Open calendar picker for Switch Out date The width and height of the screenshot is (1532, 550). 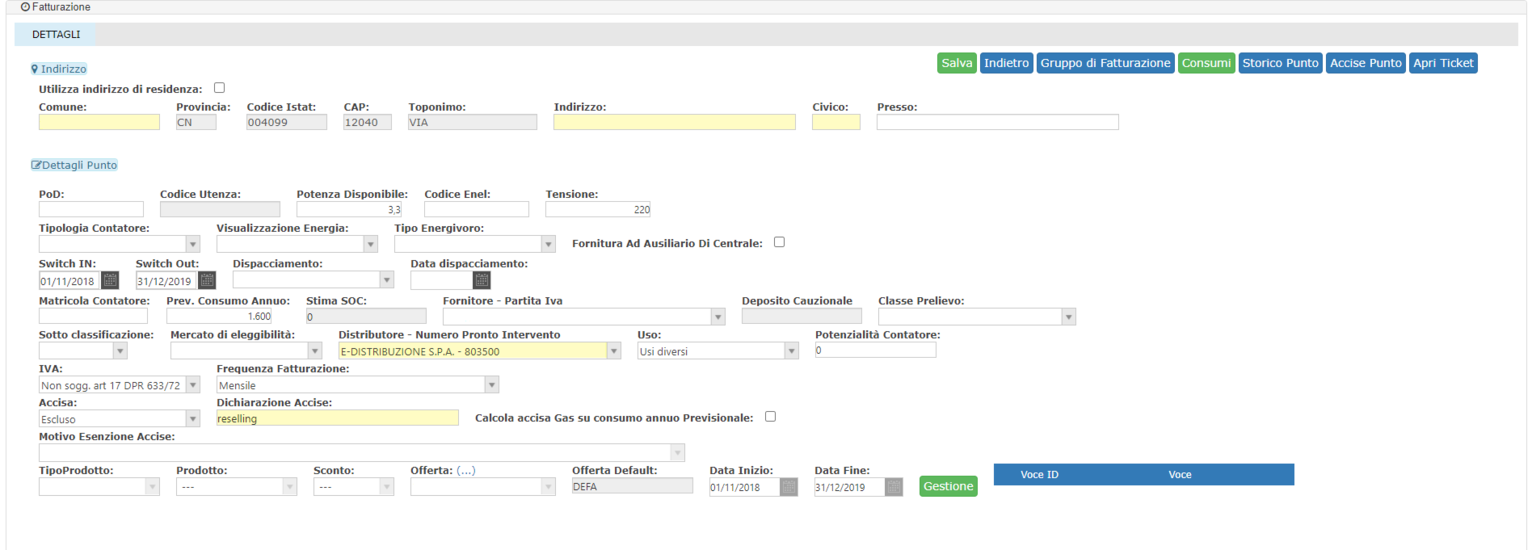(x=207, y=280)
